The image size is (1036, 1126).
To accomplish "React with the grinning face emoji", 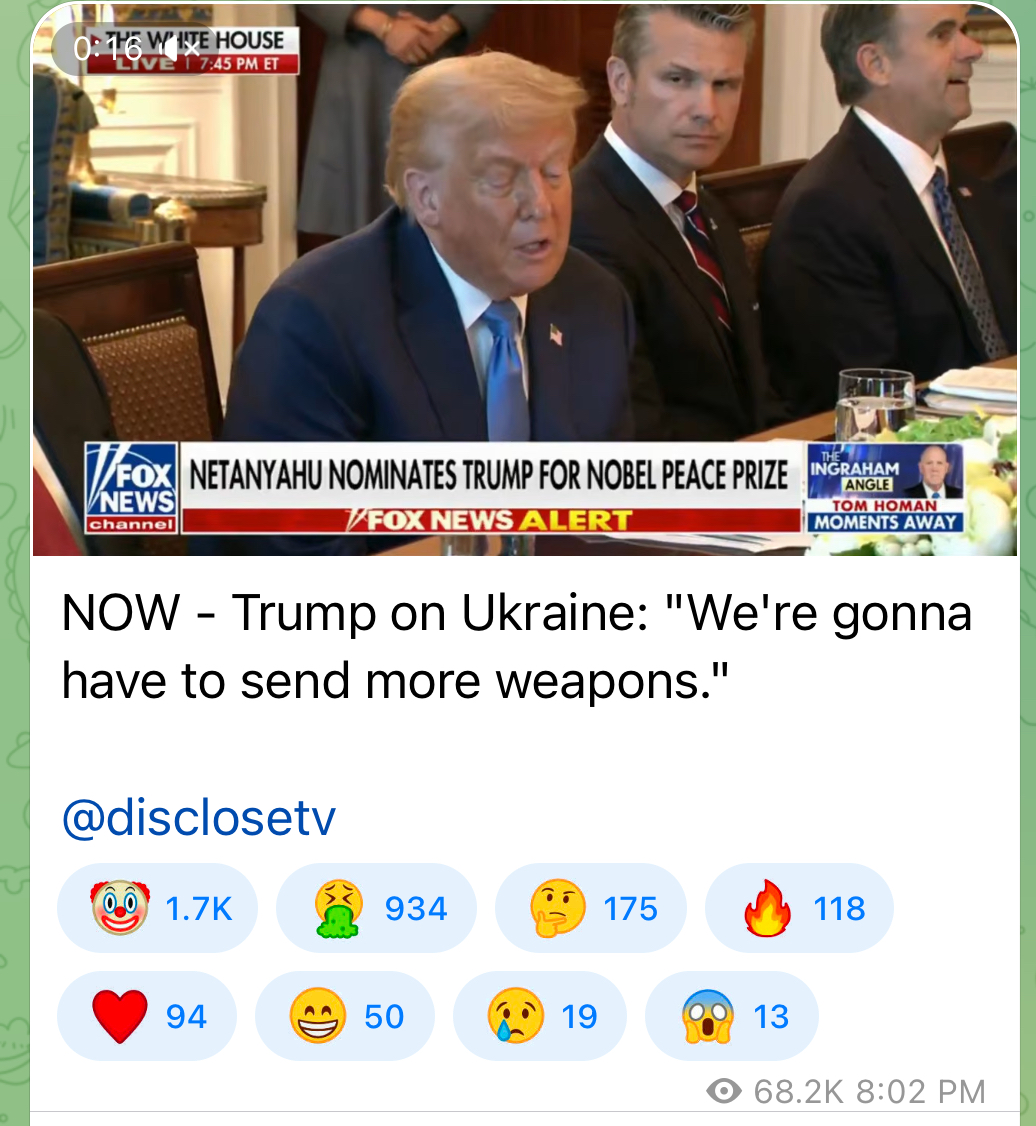I will (345, 1015).
